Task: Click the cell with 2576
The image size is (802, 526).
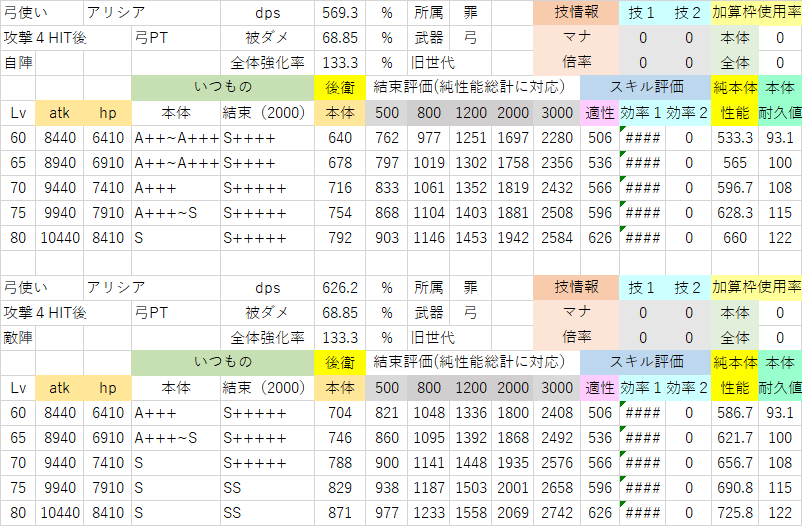Action: click(x=557, y=463)
